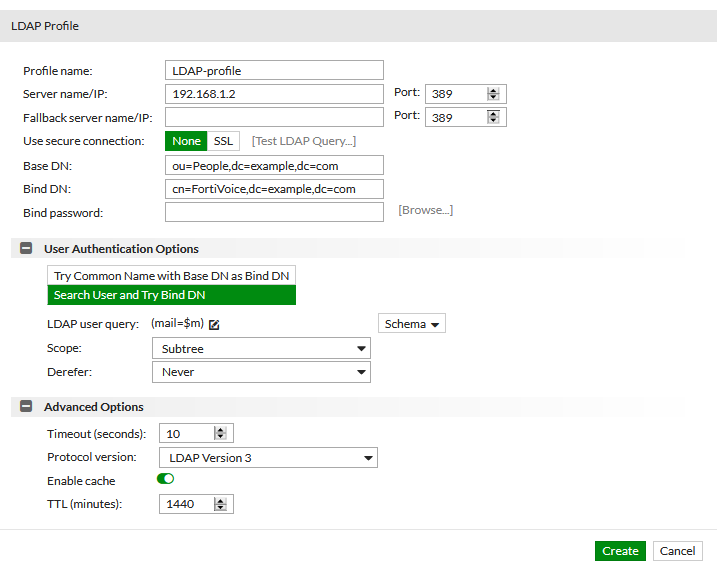Focus the Server name/IP field
The width and height of the screenshot is (717, 570).
click(274, 94)
